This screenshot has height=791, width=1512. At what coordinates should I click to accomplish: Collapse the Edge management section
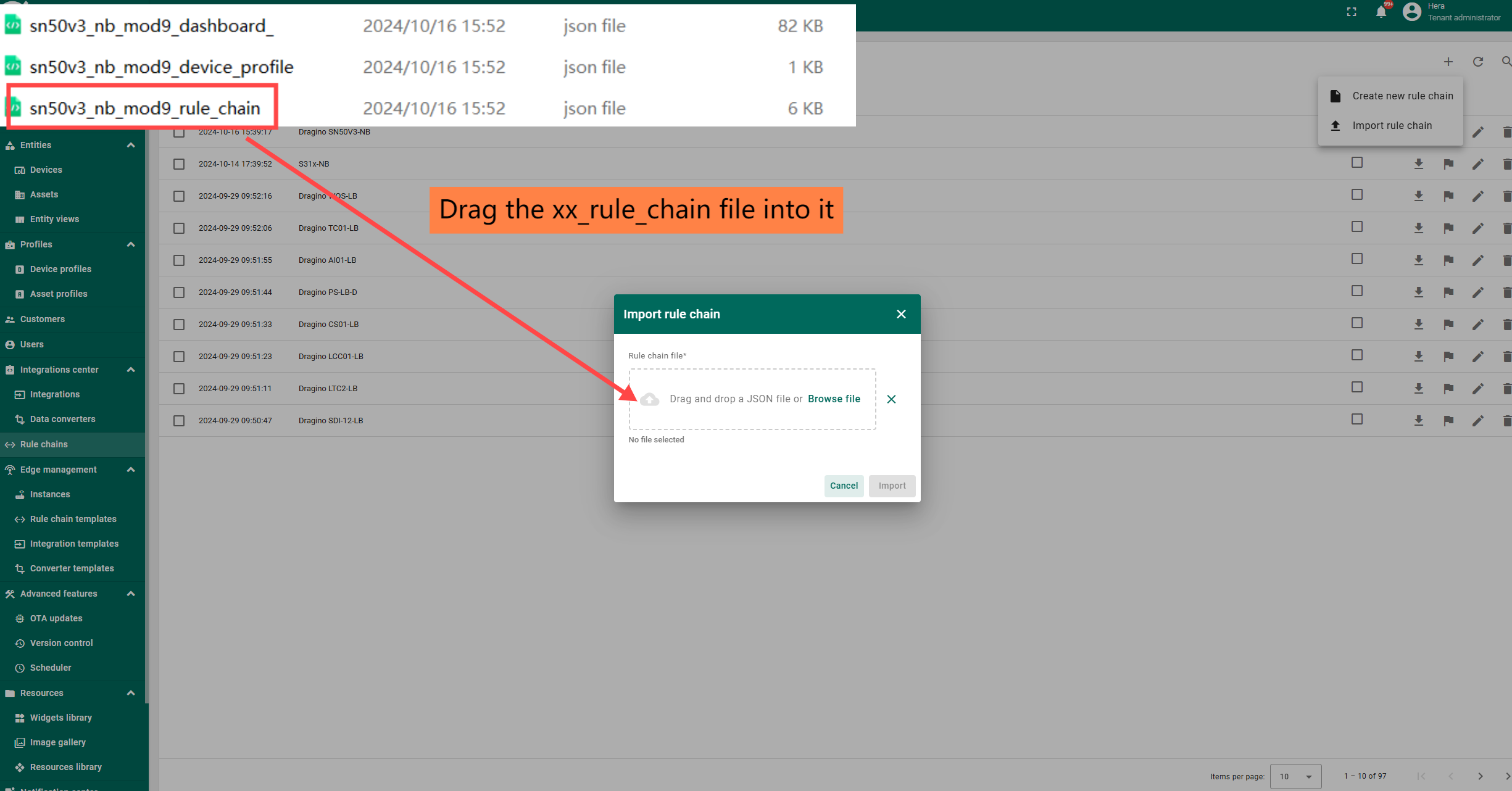point(131,470)
